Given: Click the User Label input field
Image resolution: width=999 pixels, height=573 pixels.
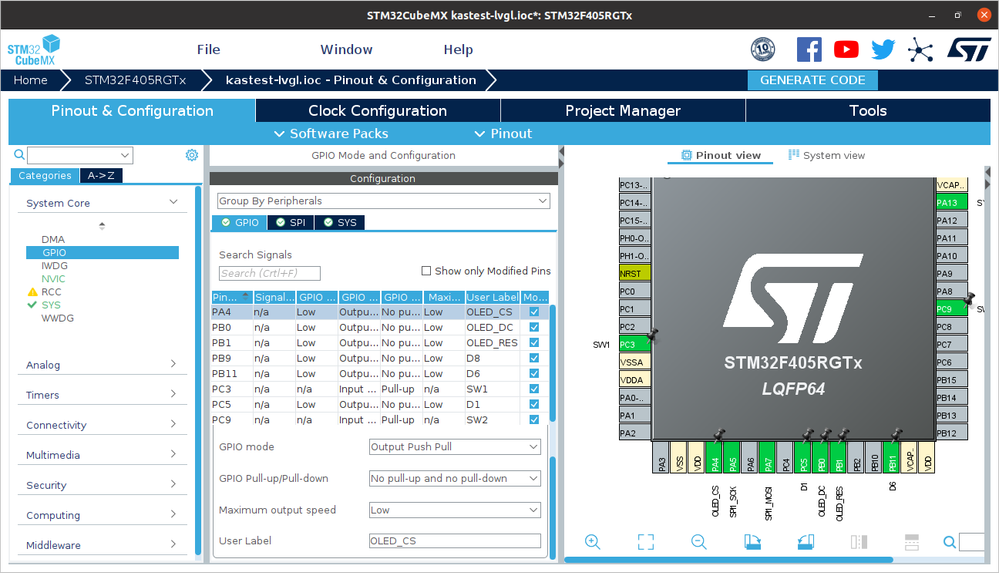Looking at the screenshot, I should click(x=455, y=540).
